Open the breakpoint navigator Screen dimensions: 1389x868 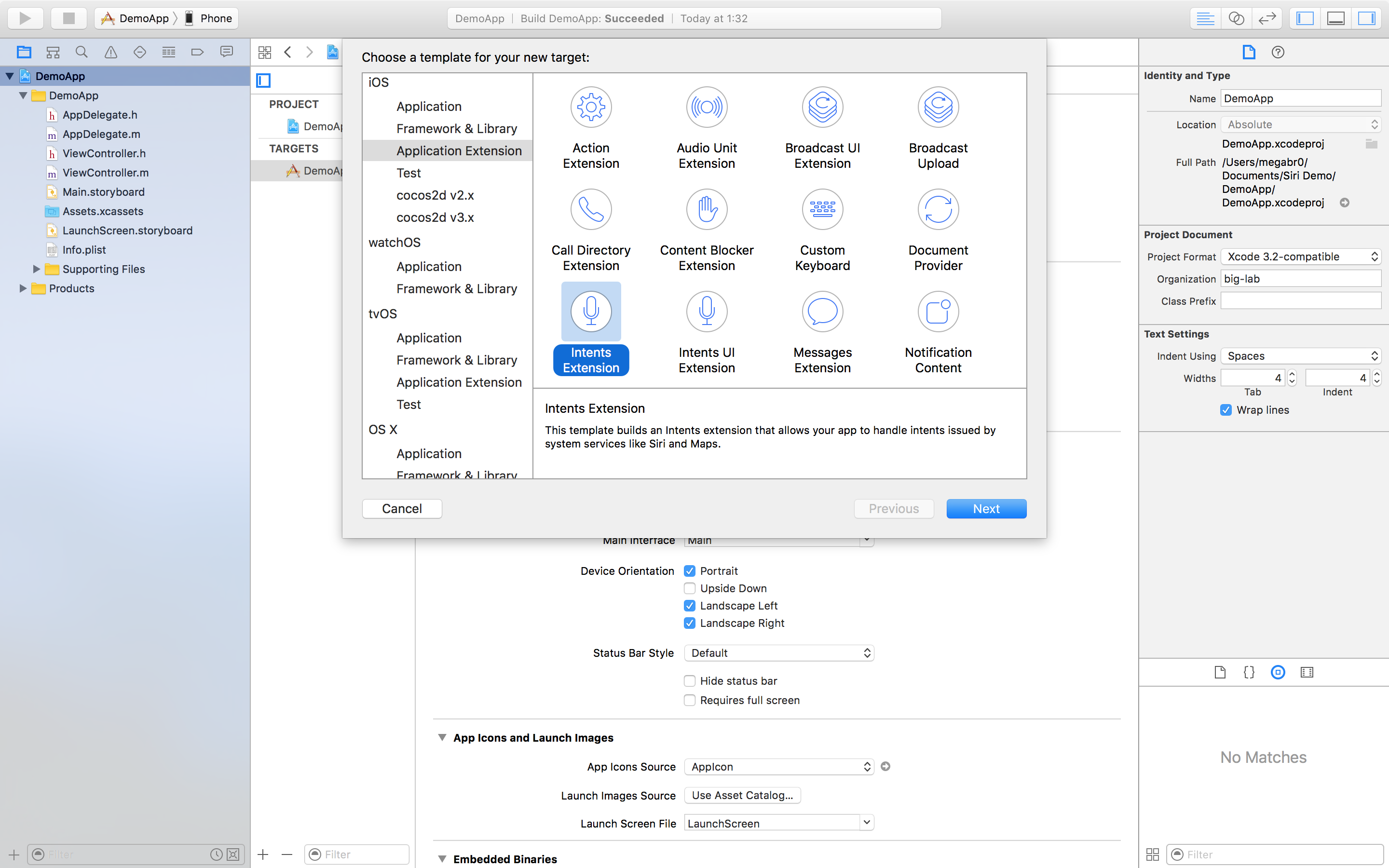[197, 52]
